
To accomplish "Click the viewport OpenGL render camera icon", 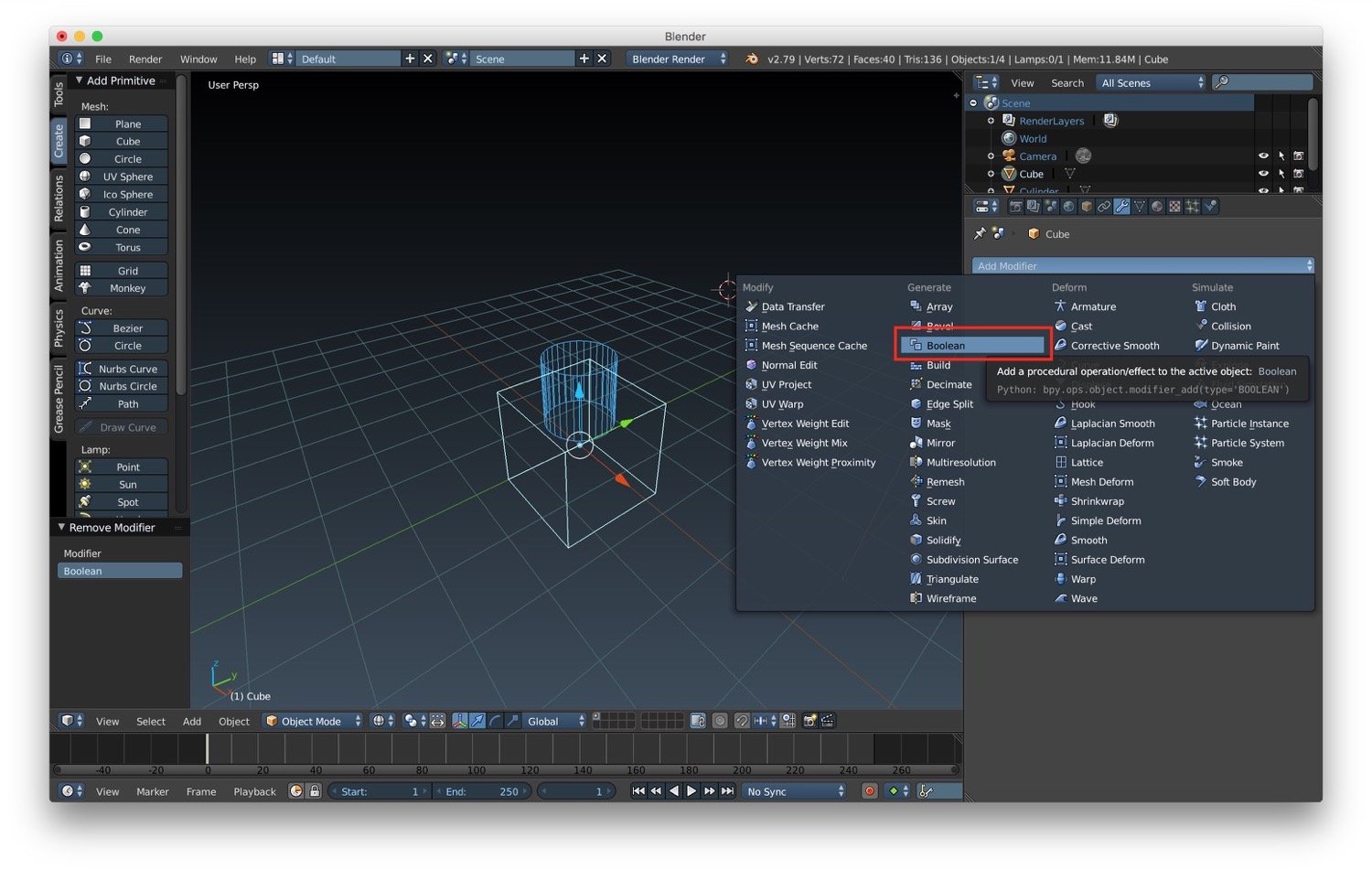I will [809, 721].
